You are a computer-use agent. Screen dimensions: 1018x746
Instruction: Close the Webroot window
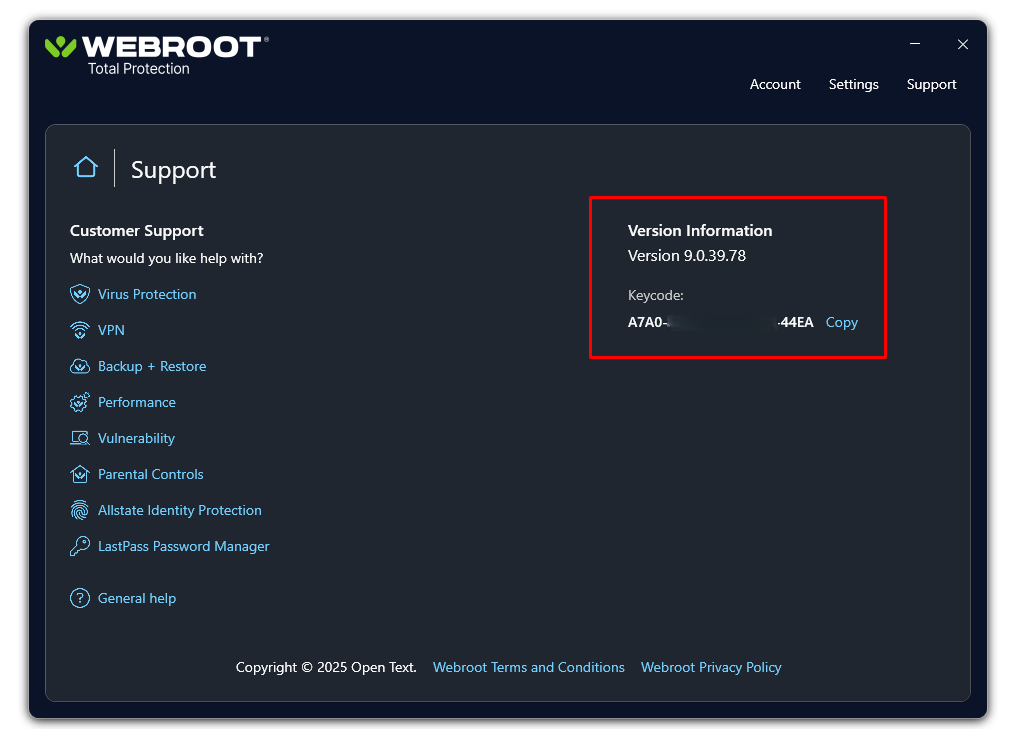[963, 44]
